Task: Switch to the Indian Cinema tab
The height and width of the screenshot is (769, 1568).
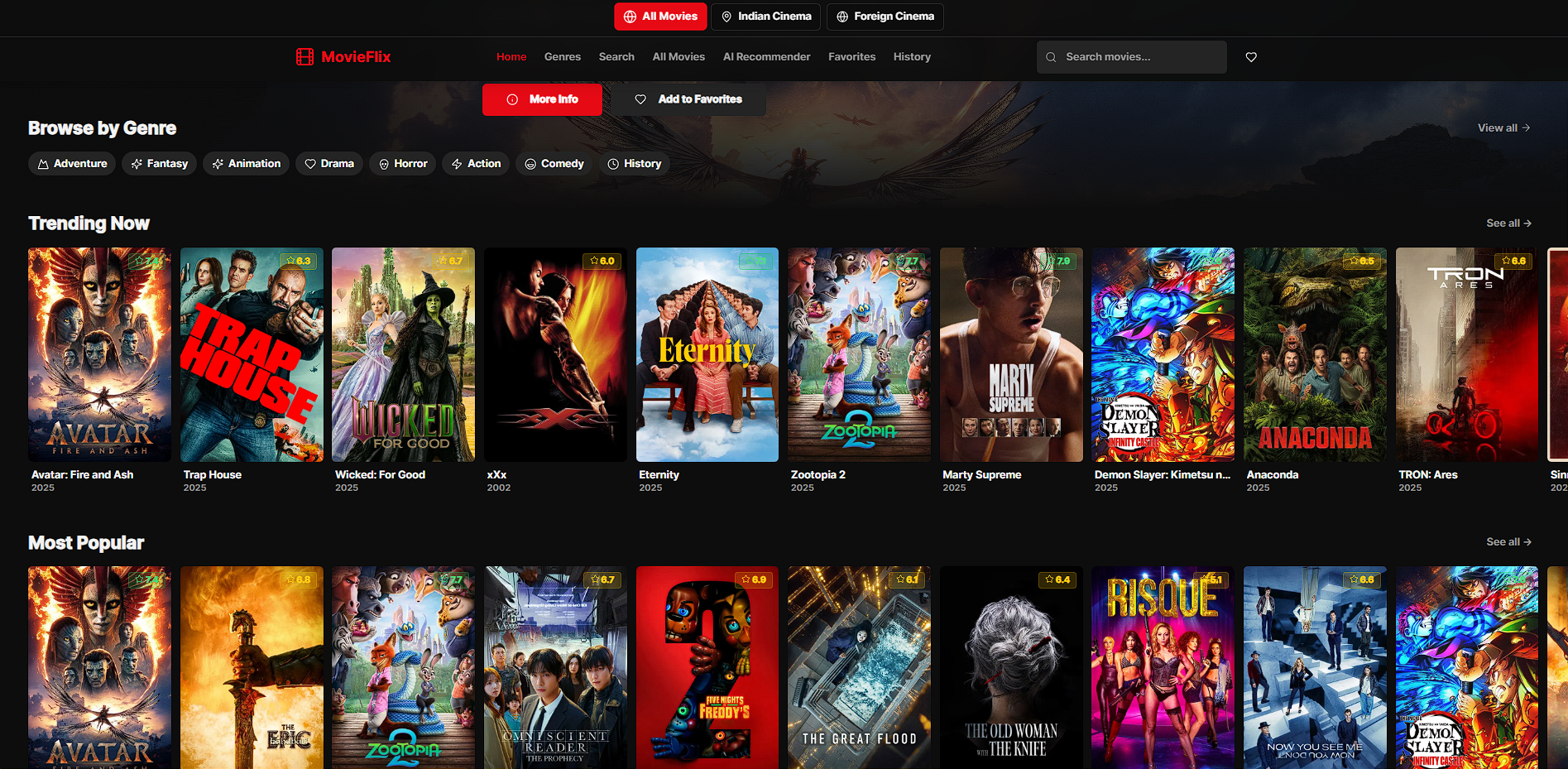Action: [765, 17]
